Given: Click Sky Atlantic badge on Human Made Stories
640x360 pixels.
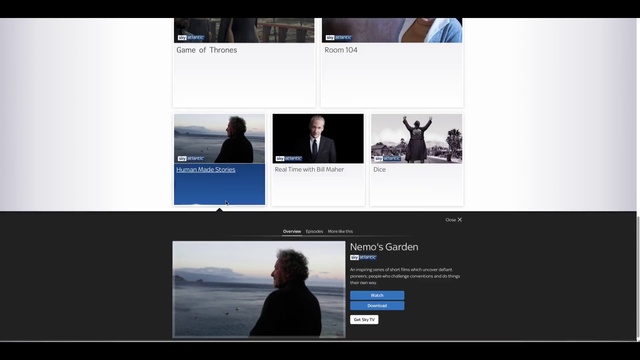Looking at the screenshot, I should pos(191,158).
